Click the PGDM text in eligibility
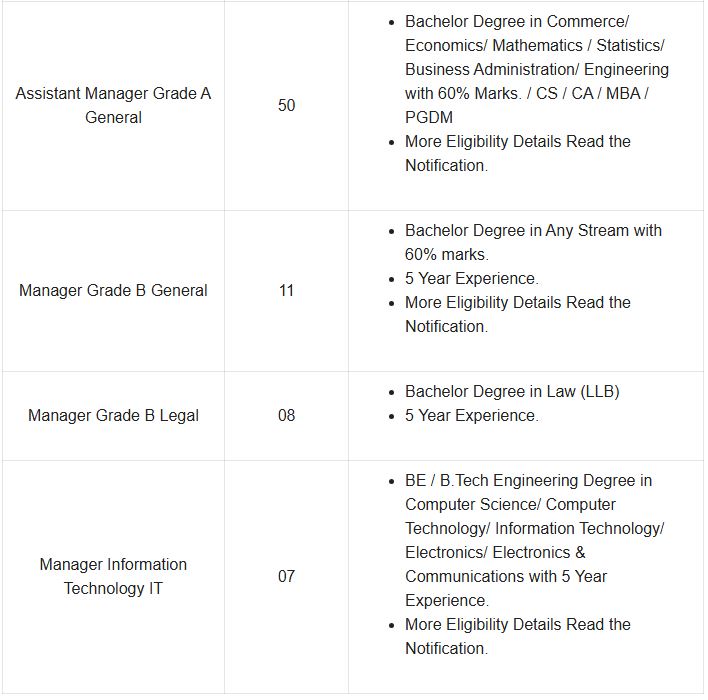 point(429,117)
